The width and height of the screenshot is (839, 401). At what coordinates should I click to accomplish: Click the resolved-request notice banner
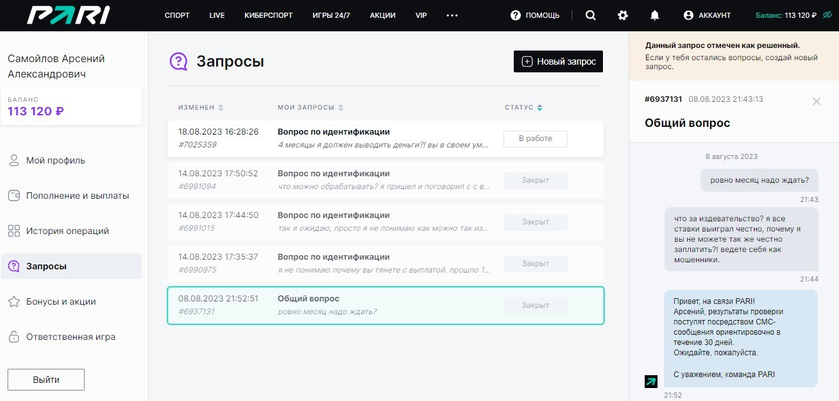[734, 56]
